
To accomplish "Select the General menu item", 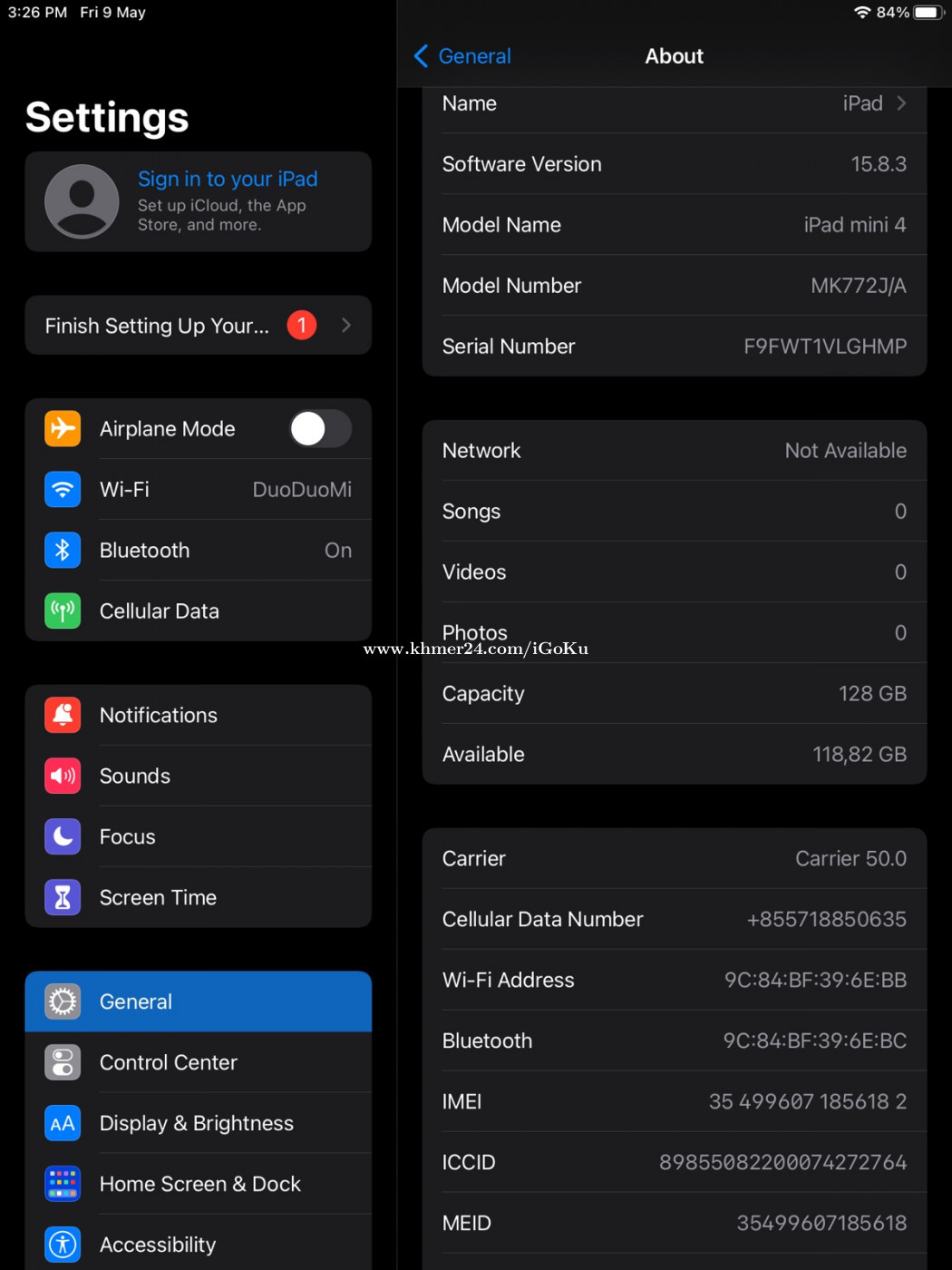I will pos(199,1001).
